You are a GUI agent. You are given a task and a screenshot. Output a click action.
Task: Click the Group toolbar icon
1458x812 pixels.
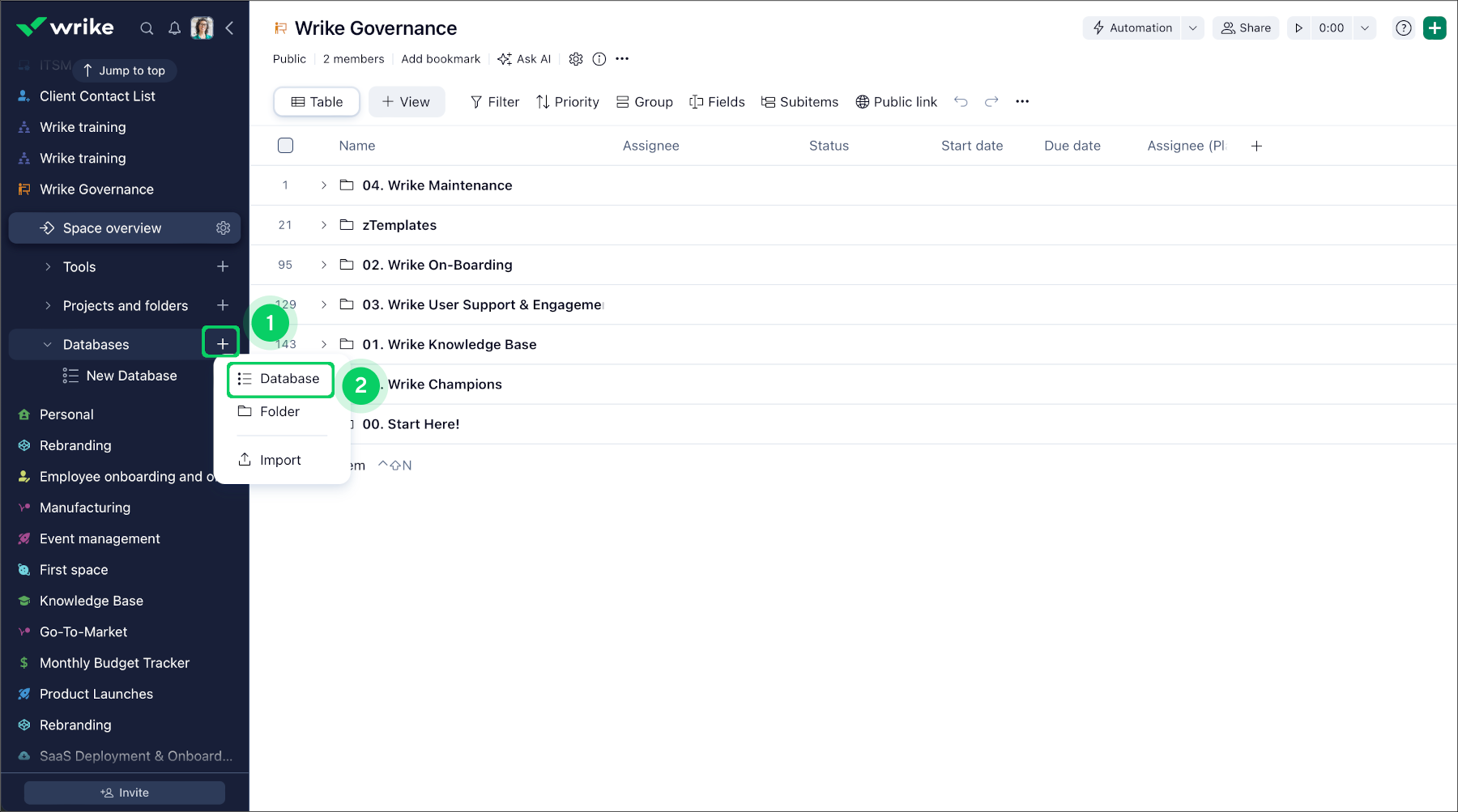pyautogui.click(x=622, y=101)
